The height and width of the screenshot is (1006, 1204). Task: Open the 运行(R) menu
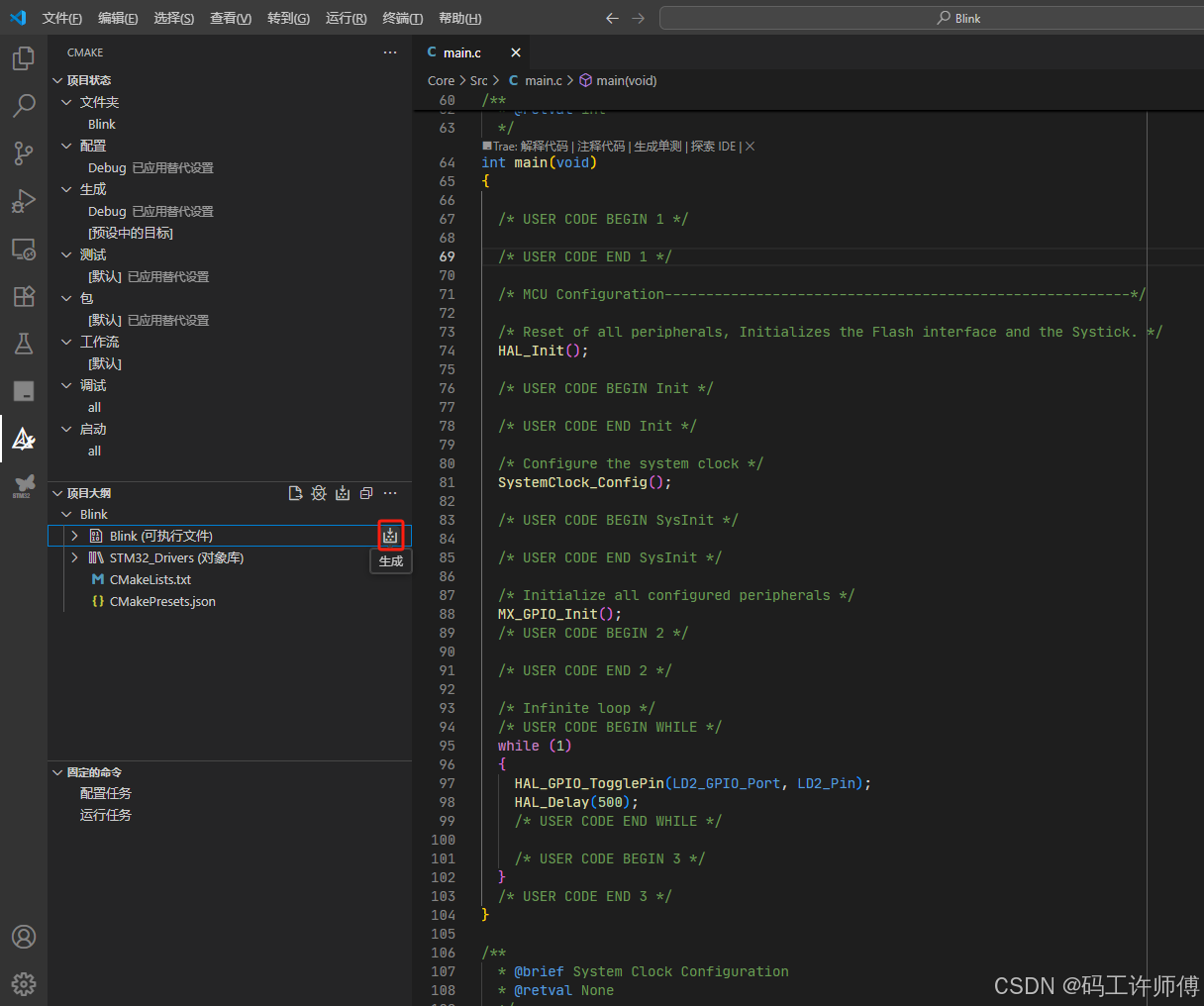(346, 18)
